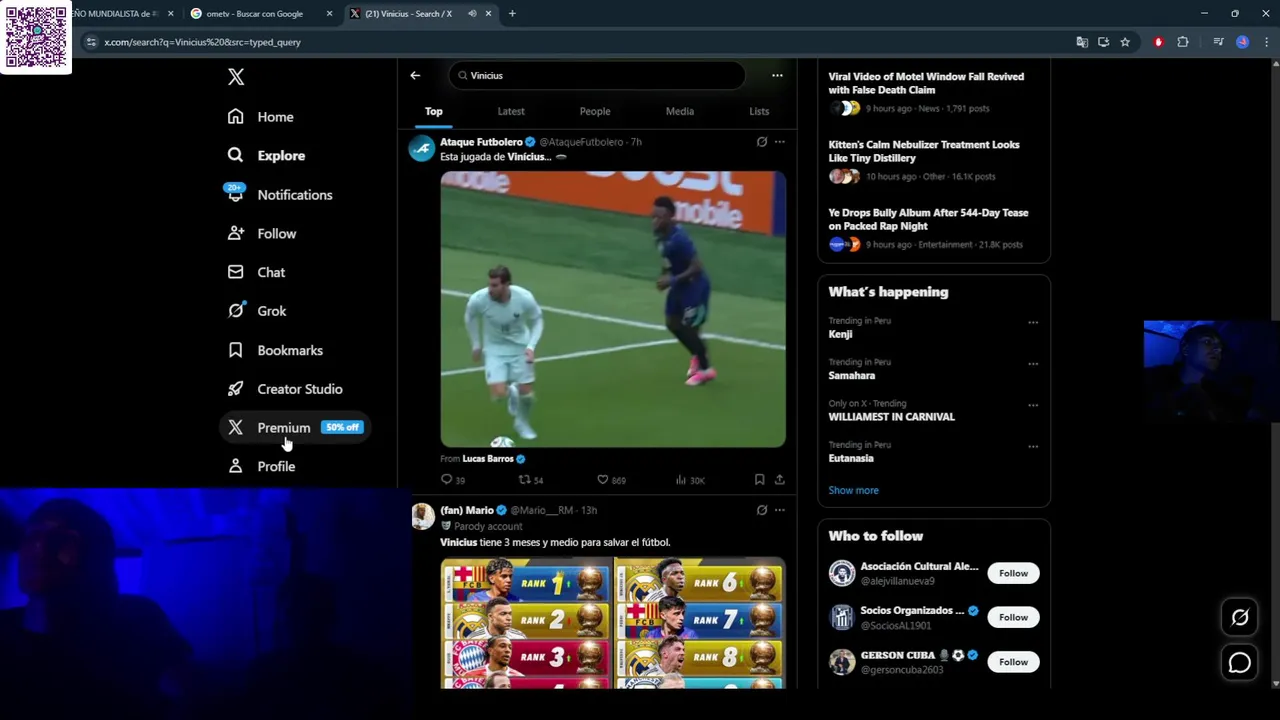
Task: Switch to the People tab
Action: point(595,111)
